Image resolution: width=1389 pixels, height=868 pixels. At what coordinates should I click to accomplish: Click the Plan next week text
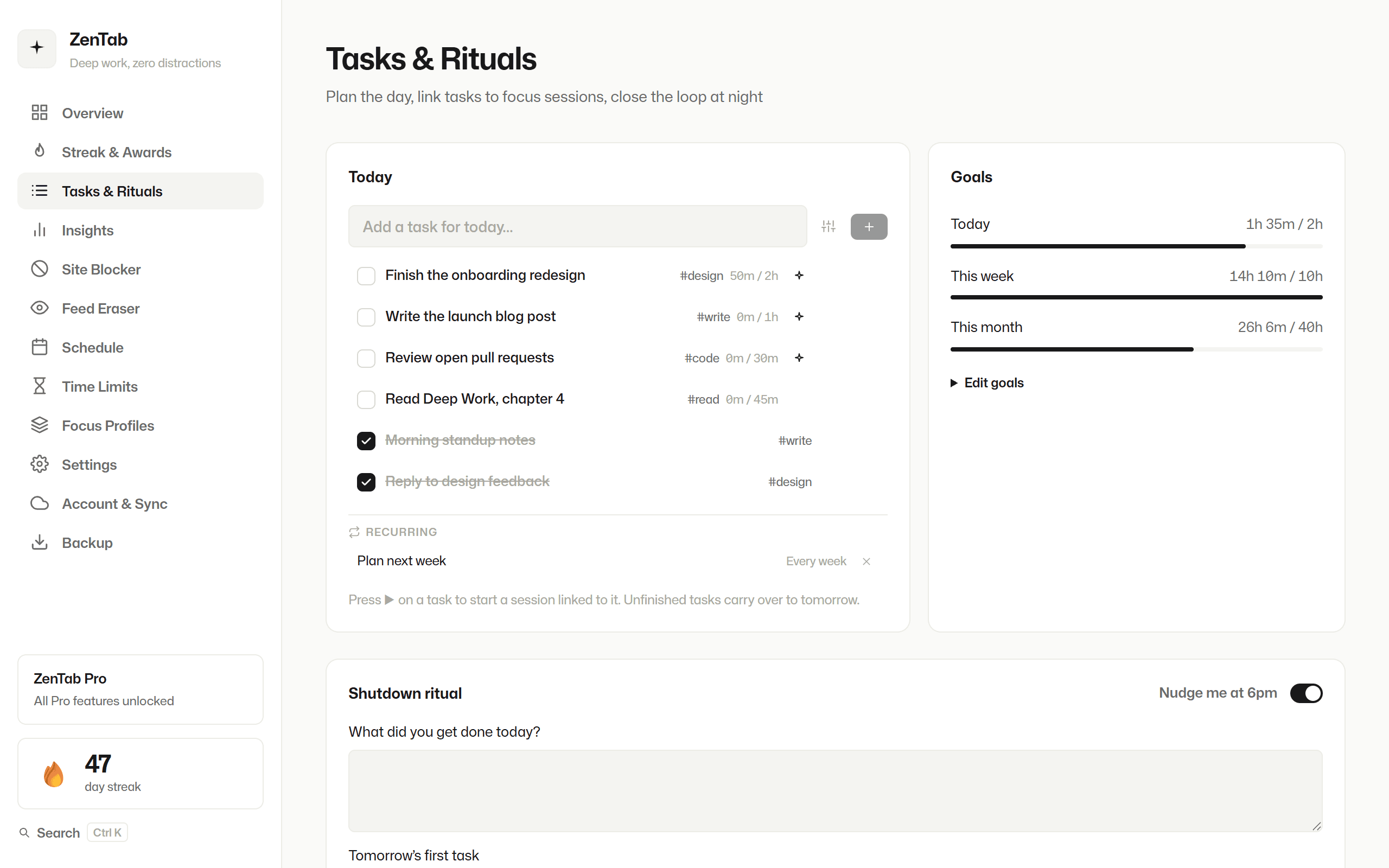point(401,561)
